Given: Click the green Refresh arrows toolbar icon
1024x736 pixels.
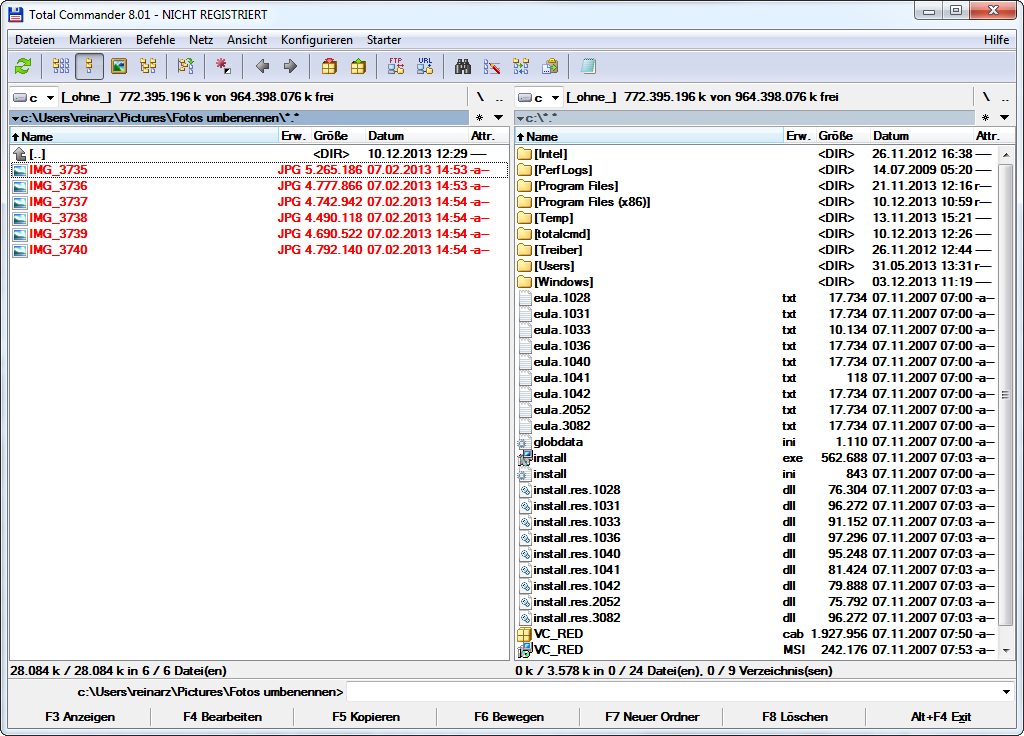Looking at the screenshot, I should [x=23, y=67].
